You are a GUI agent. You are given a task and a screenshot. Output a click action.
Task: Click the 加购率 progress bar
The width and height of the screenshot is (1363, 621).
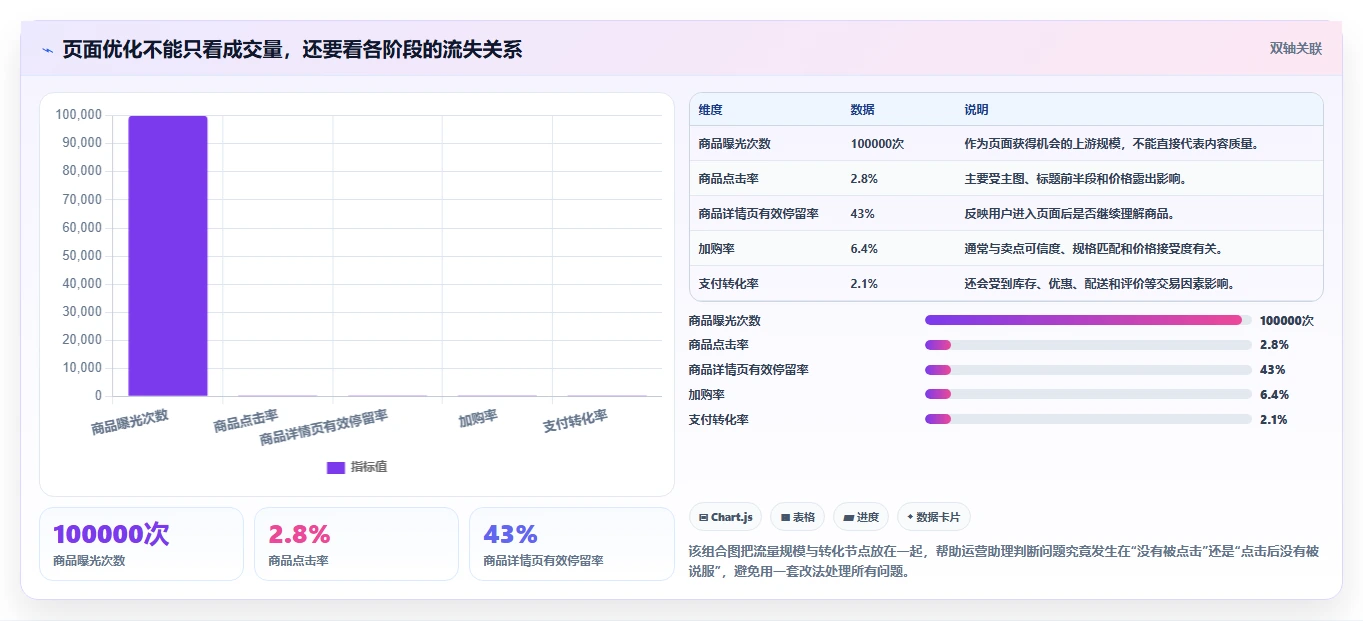[x=1088, y=394]
